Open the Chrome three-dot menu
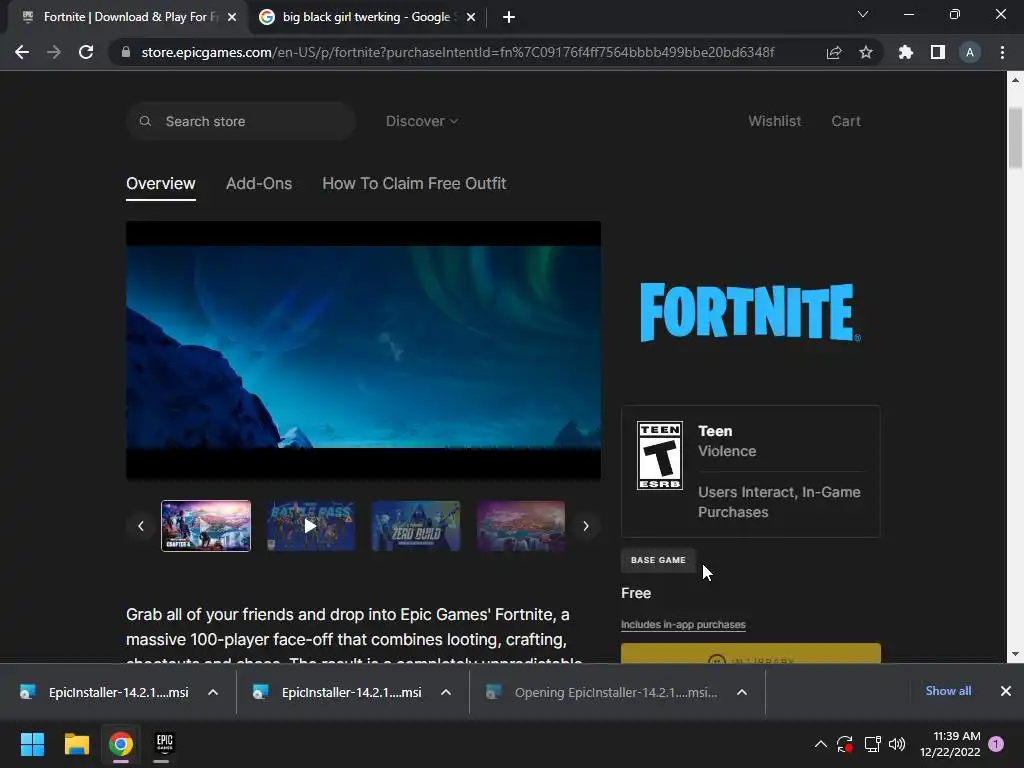 coord(1002,52)
